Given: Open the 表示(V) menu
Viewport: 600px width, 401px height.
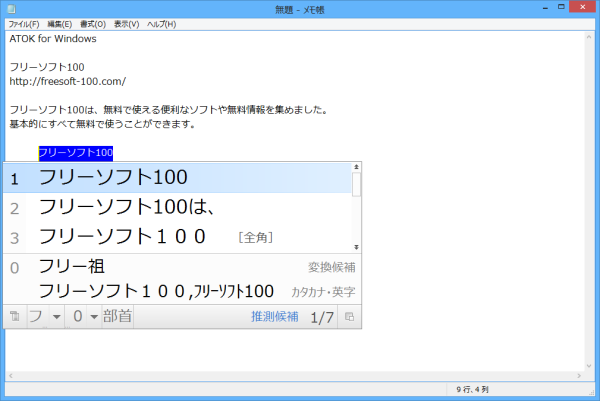Looking at the screenshot, I should coord(126,24).
